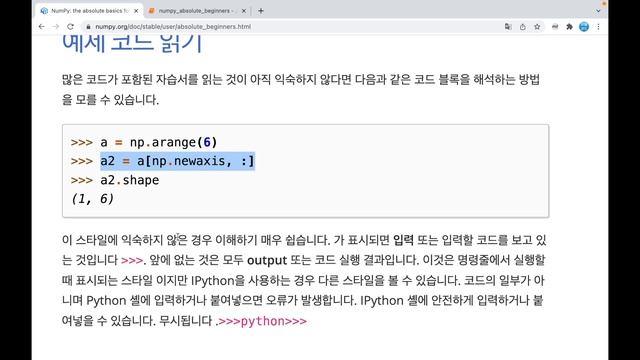Close the NumPy absolute basics tab
Viewport: 640px width, 360px height.
(136, 11)
